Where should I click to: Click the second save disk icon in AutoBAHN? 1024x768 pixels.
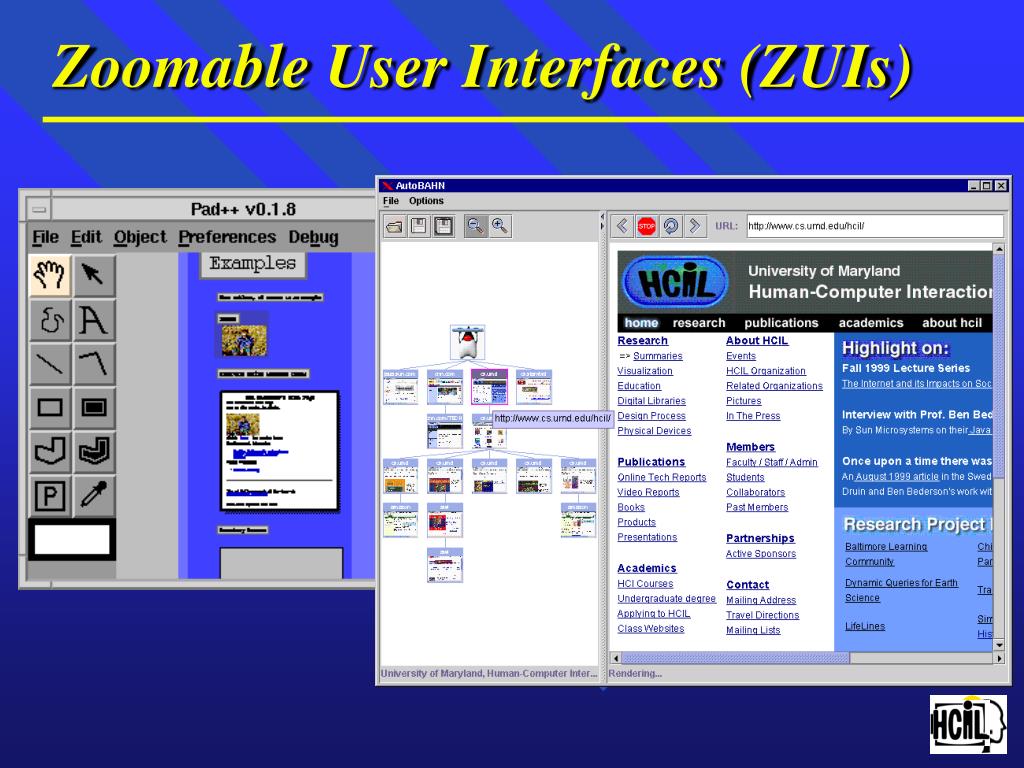pos(443,227)
